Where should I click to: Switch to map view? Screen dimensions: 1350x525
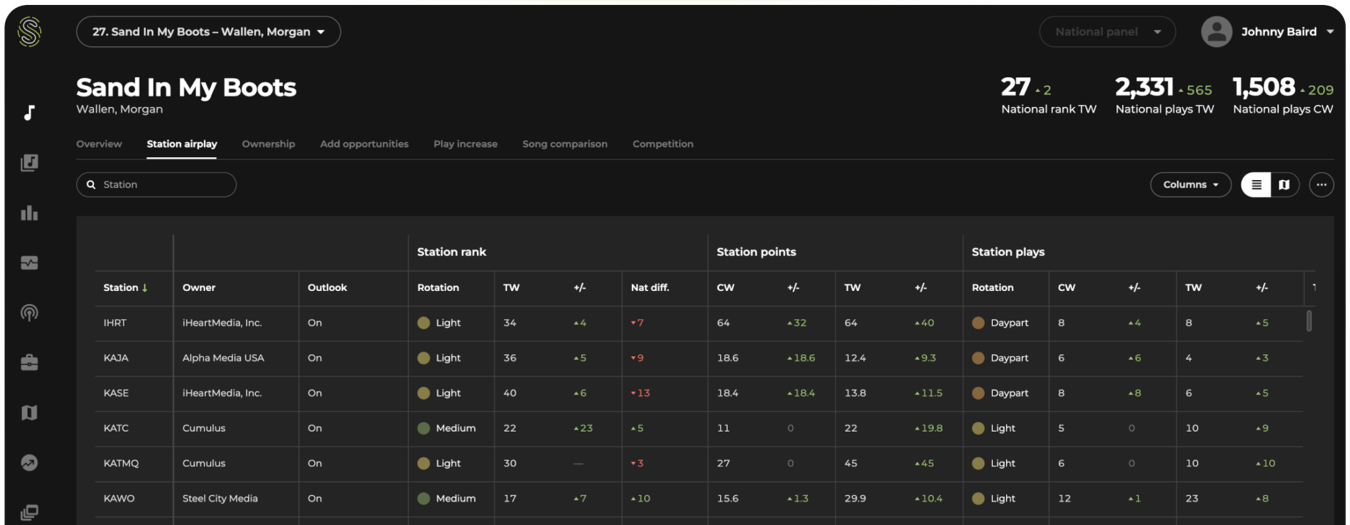pyautogui.click(x=1284, y=185)
